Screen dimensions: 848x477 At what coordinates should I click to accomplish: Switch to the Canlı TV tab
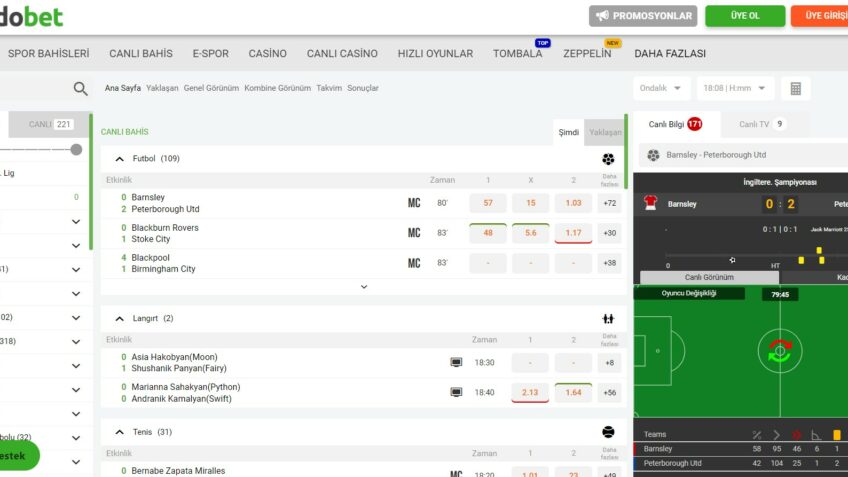point(761,125)
